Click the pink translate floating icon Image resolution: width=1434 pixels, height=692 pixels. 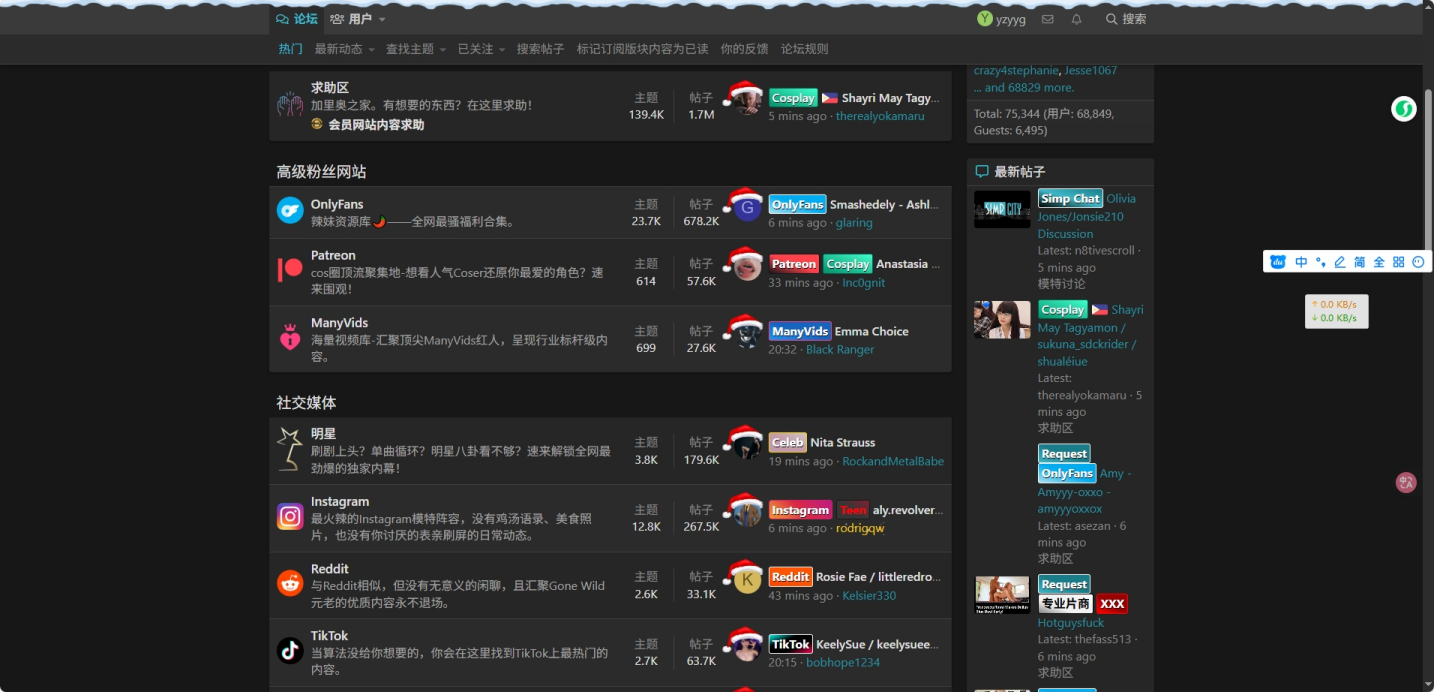click(x=1406, y=483)
